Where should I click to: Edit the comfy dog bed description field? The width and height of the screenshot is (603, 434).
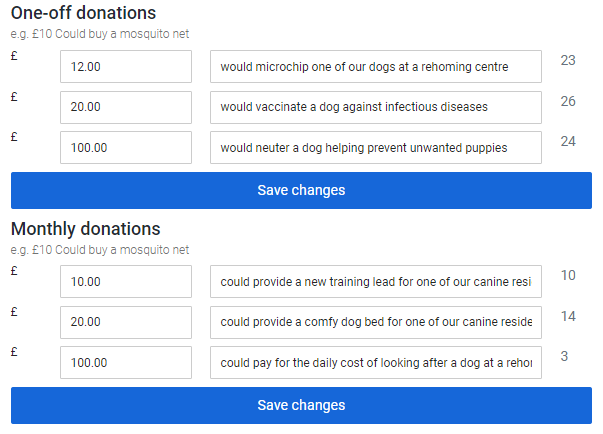pos(375,322)
